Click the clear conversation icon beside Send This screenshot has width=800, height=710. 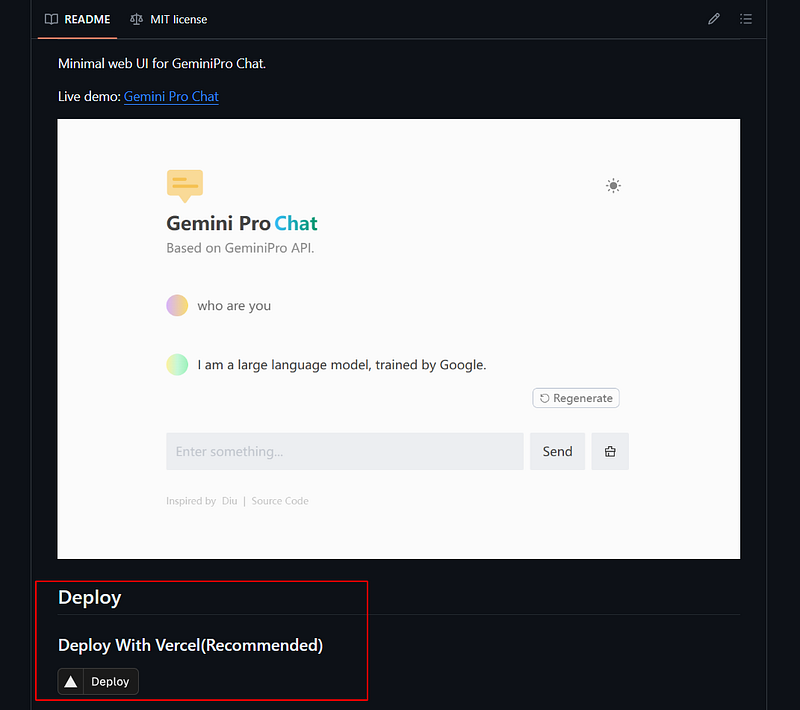tap(610, 451)
